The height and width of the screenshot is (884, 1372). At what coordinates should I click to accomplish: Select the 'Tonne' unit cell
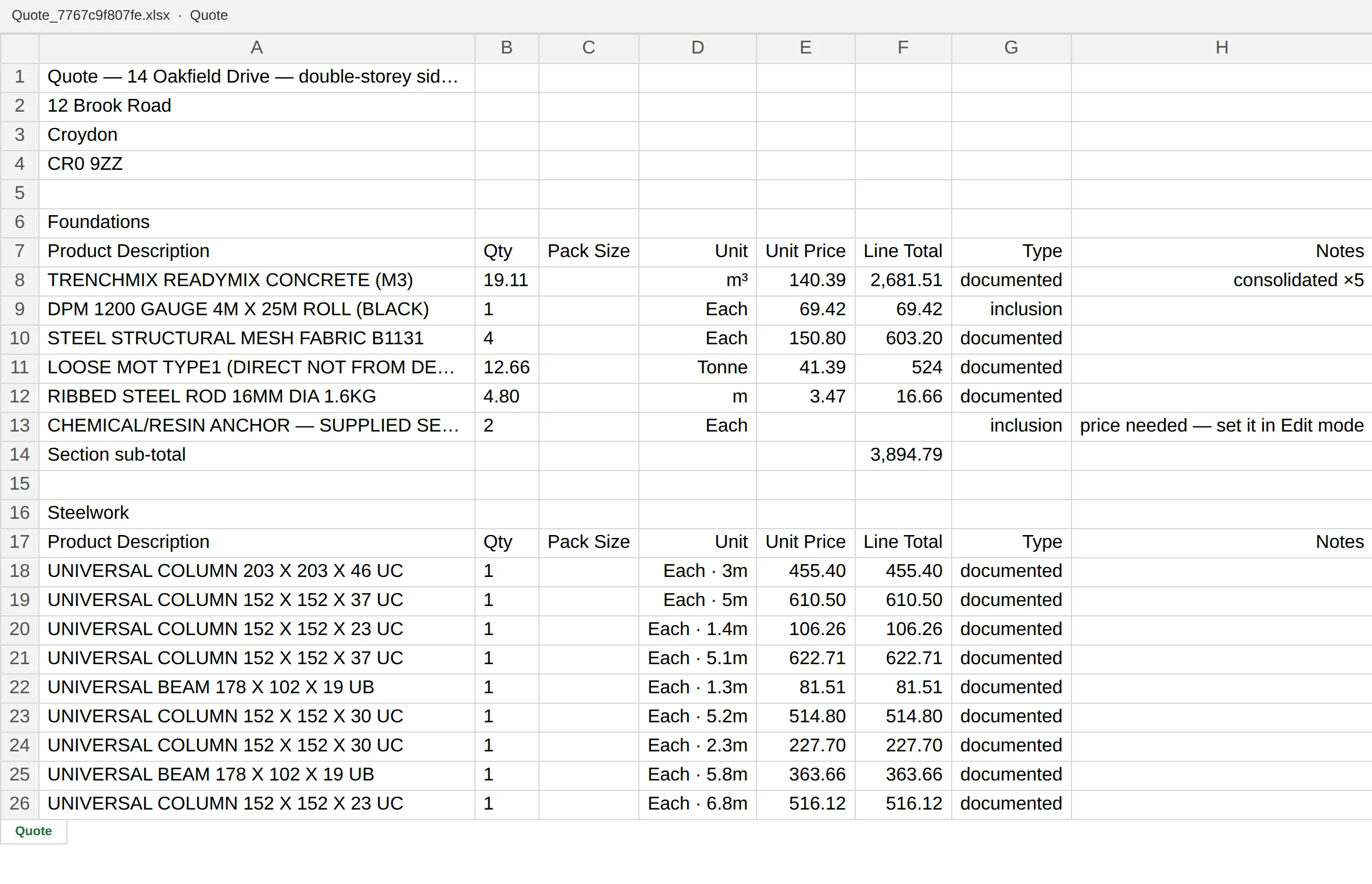pyautogui.click(x=697, y=368)
